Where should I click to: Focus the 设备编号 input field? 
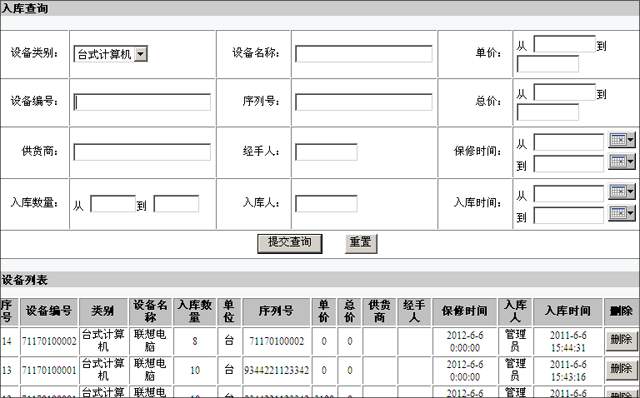(x=142, y=102)
